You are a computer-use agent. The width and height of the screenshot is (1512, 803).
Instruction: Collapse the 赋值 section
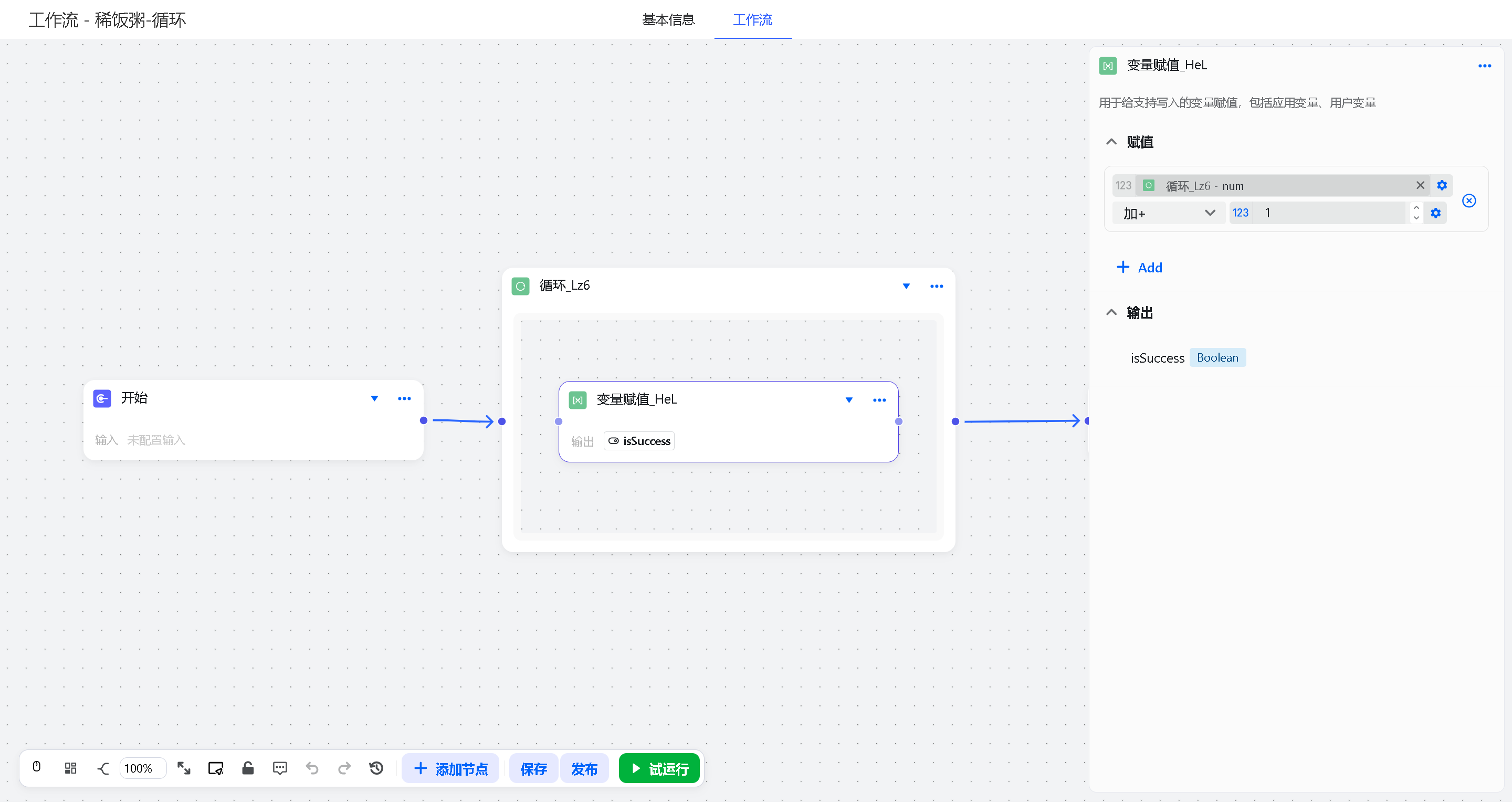coord(1111,142)
